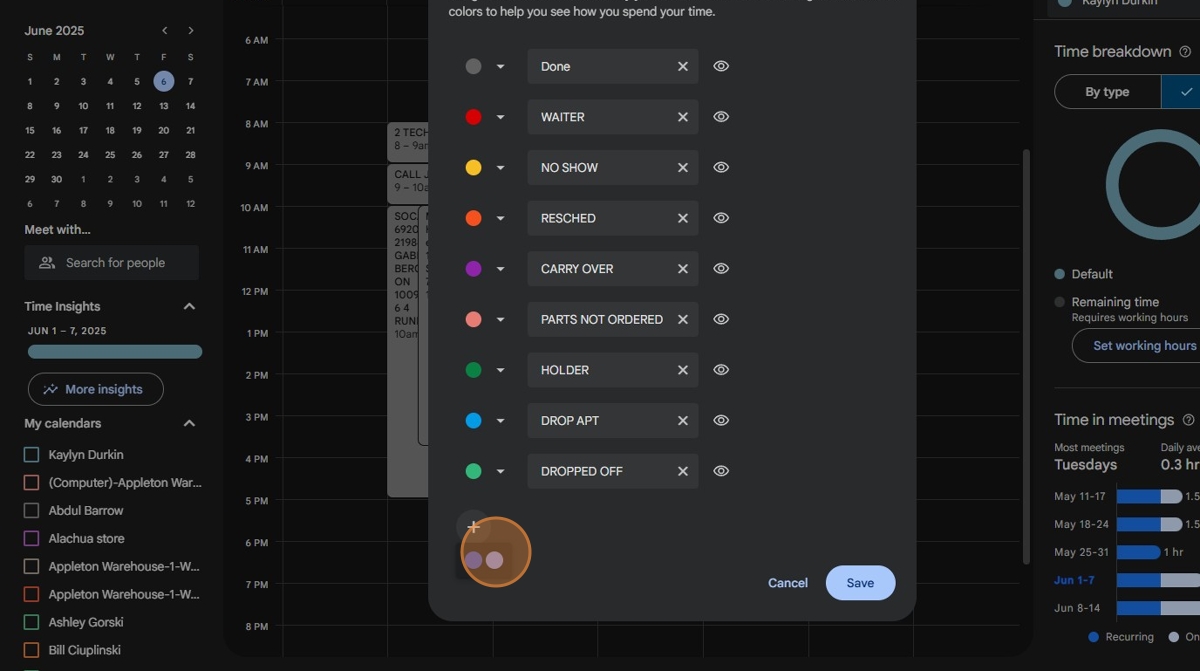Hide PARTS NOT ORDERED label with eye icon

tap(721, 320)
